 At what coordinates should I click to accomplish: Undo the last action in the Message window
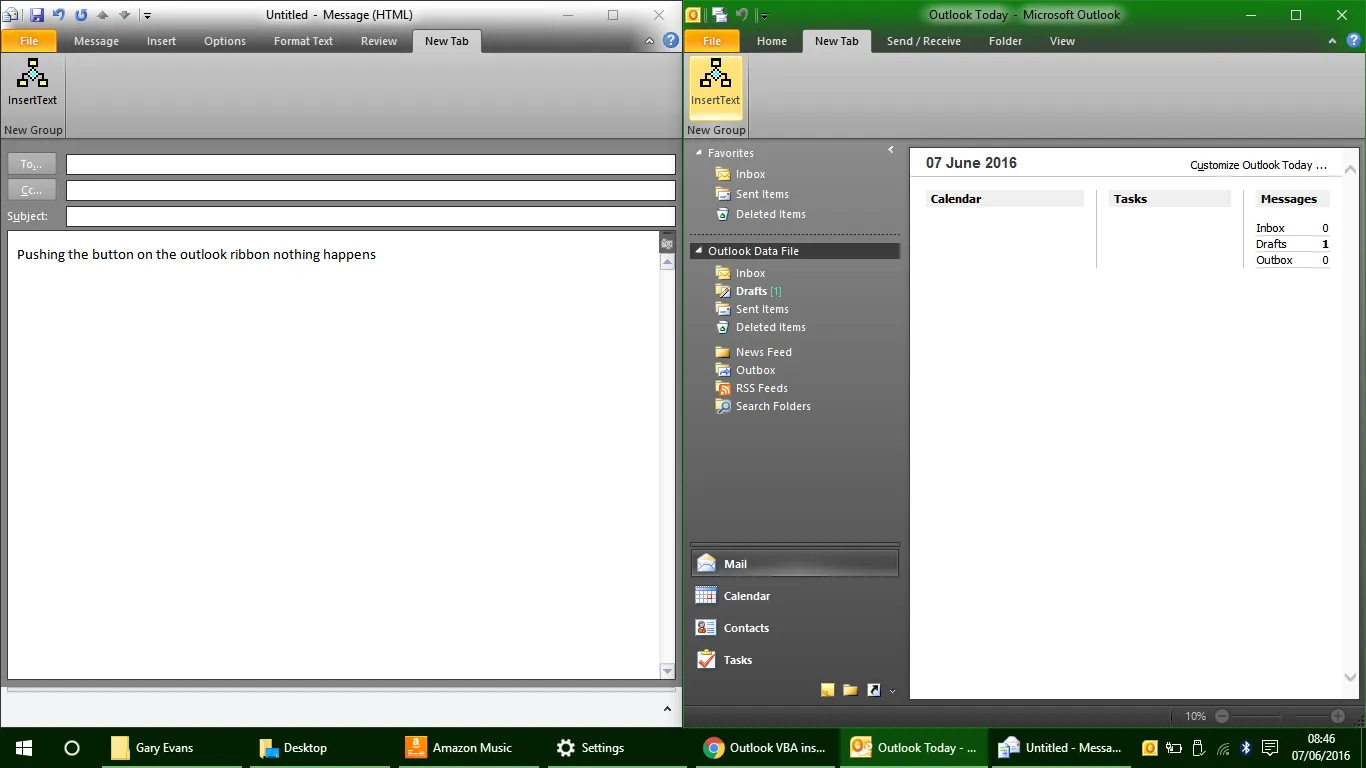(59, 15)
